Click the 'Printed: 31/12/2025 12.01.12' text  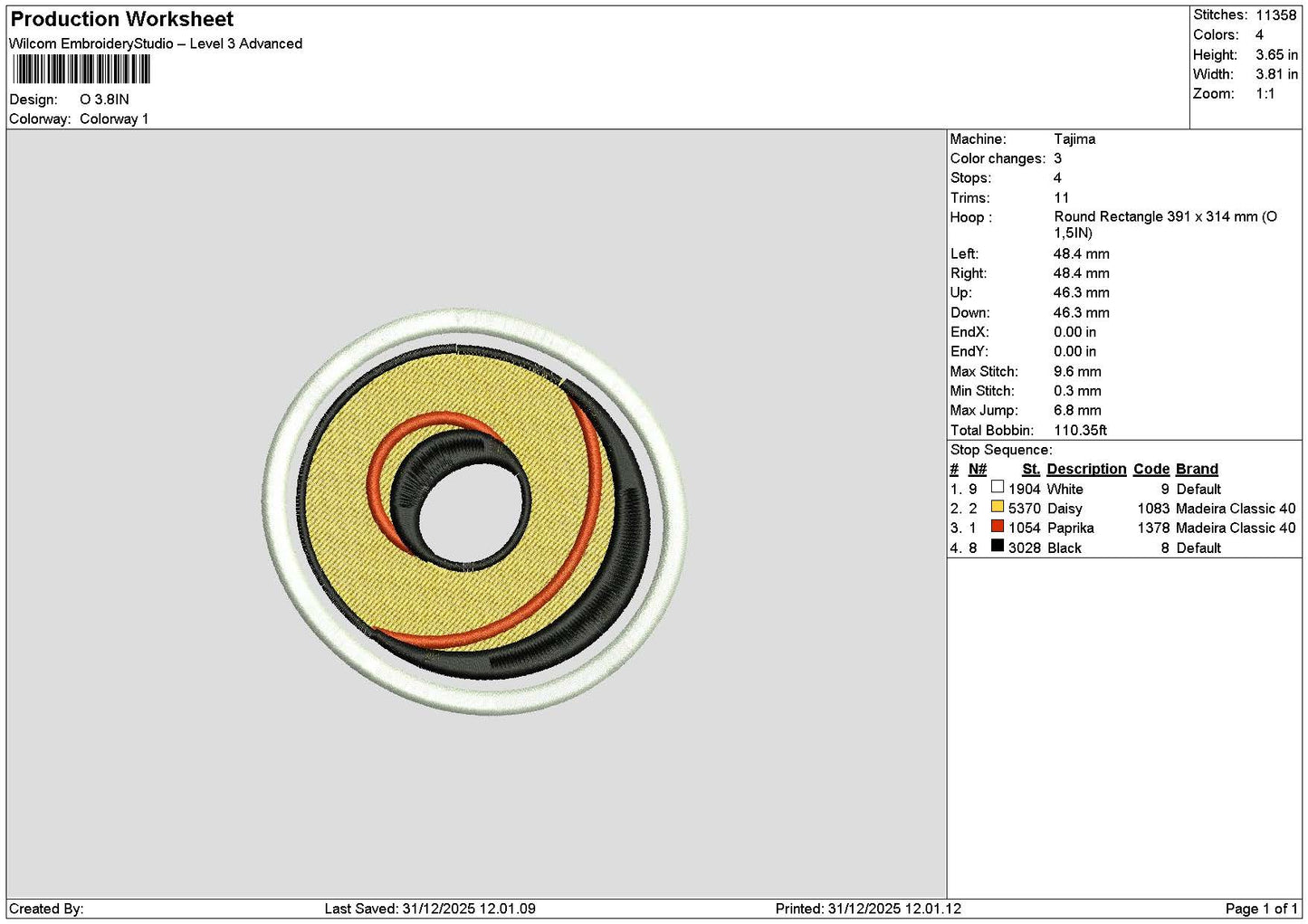point(868,910)
